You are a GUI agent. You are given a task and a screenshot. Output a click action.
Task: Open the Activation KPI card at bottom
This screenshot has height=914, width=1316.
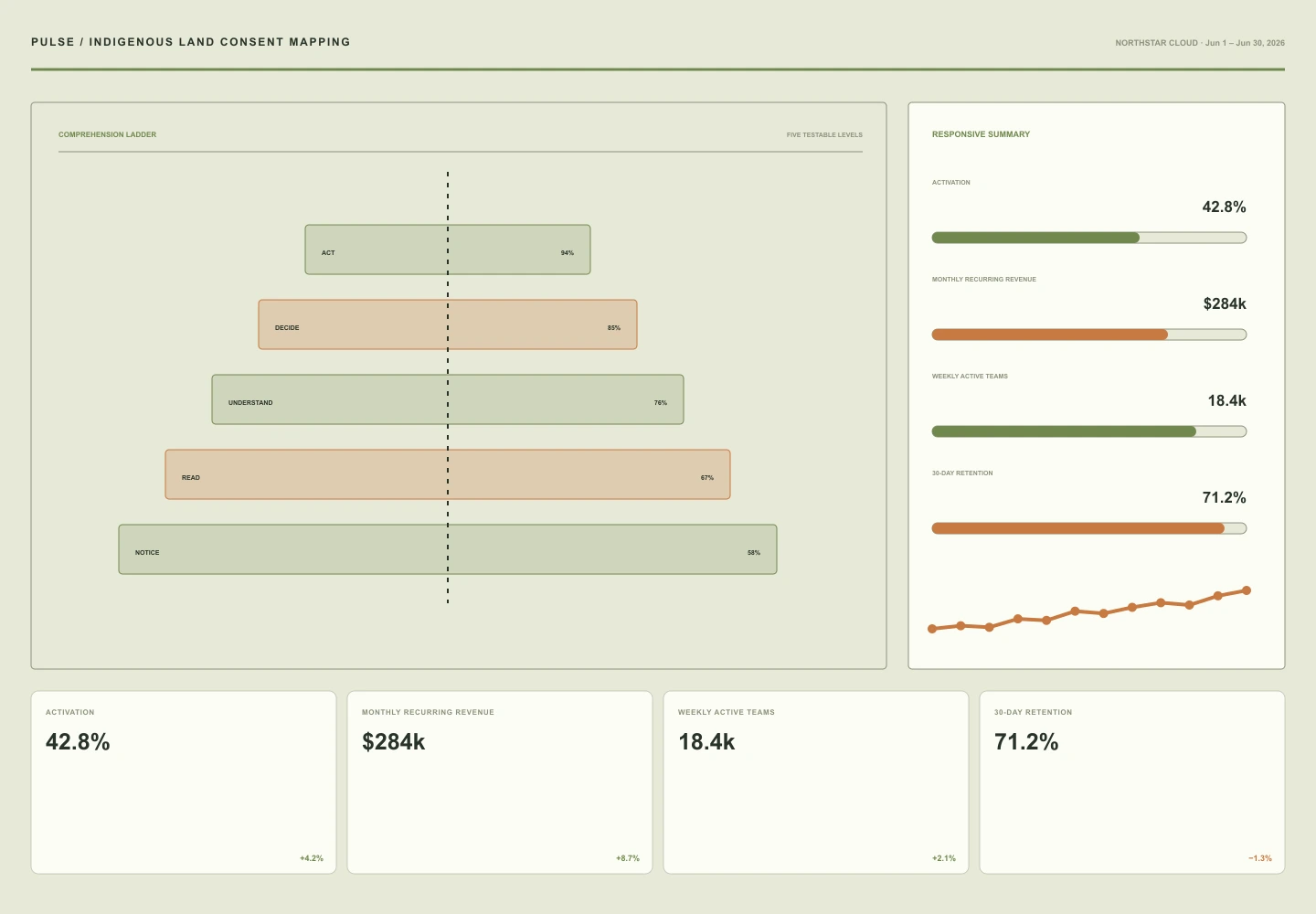pyautogui.click(x=184, y=782)
